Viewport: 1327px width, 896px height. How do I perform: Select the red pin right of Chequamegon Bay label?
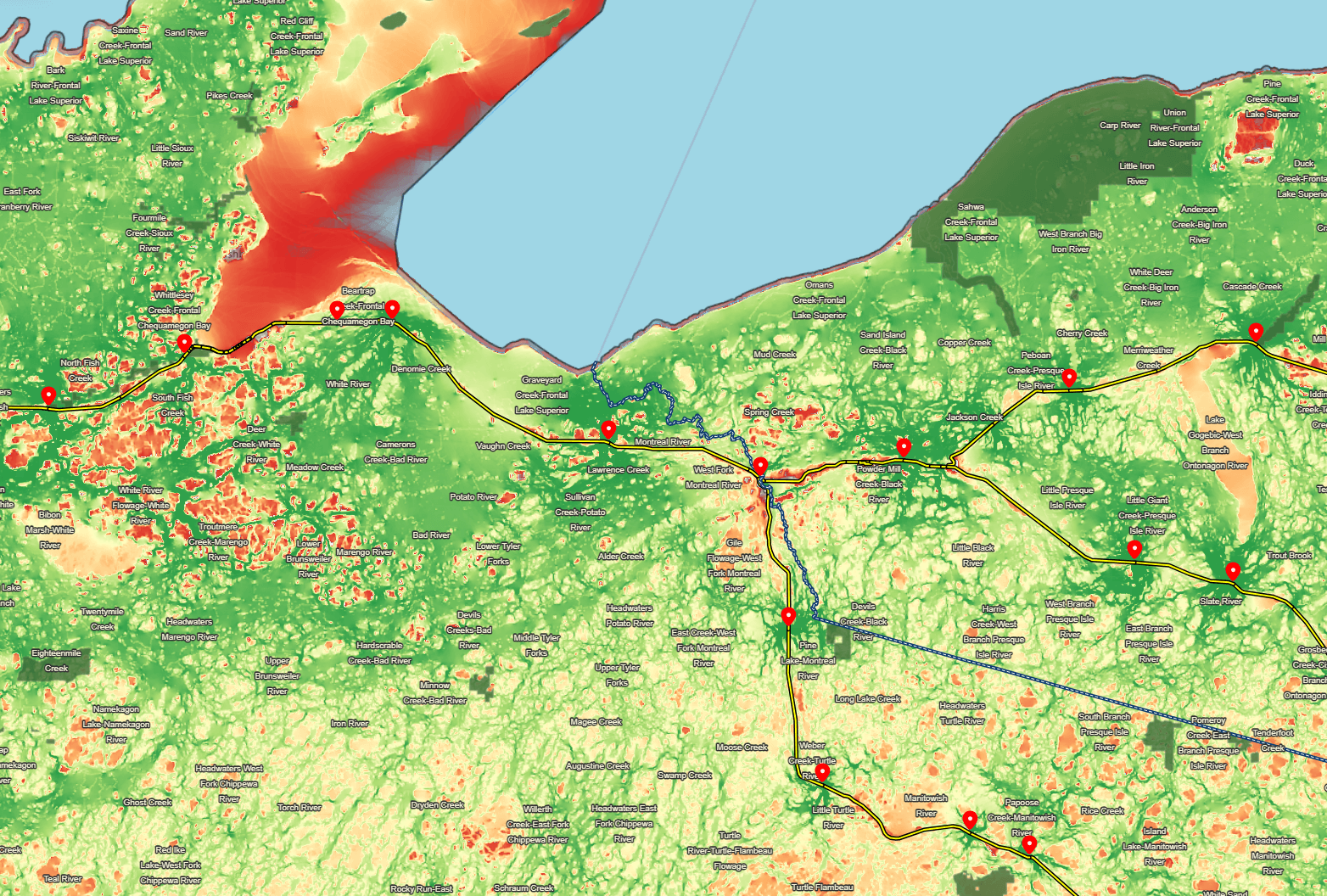(392, 310)
